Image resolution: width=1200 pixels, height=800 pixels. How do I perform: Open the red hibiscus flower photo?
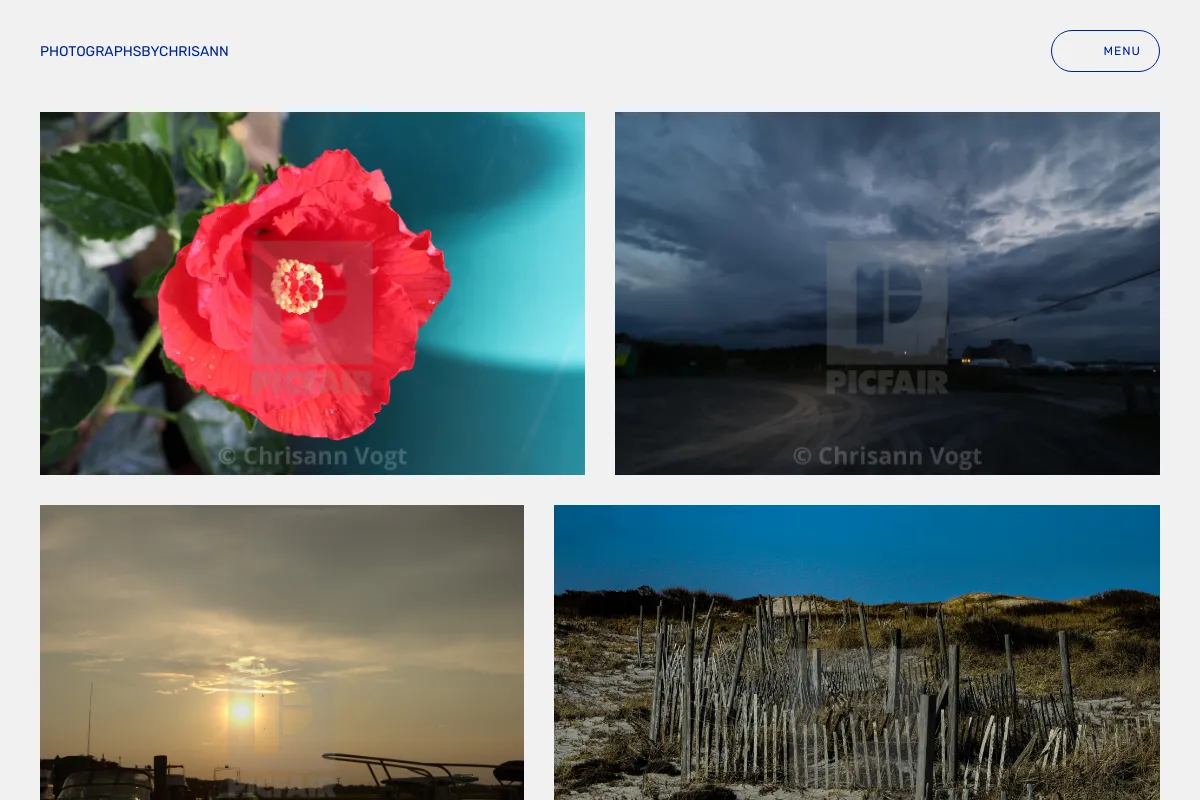312,293
